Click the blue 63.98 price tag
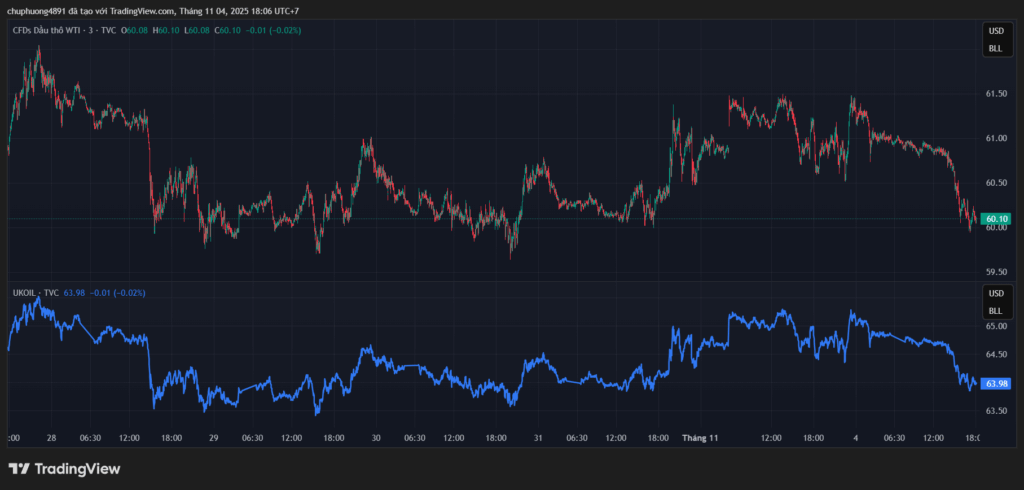Viewport: 1024px width, 490px height. (x=996, y=383)
